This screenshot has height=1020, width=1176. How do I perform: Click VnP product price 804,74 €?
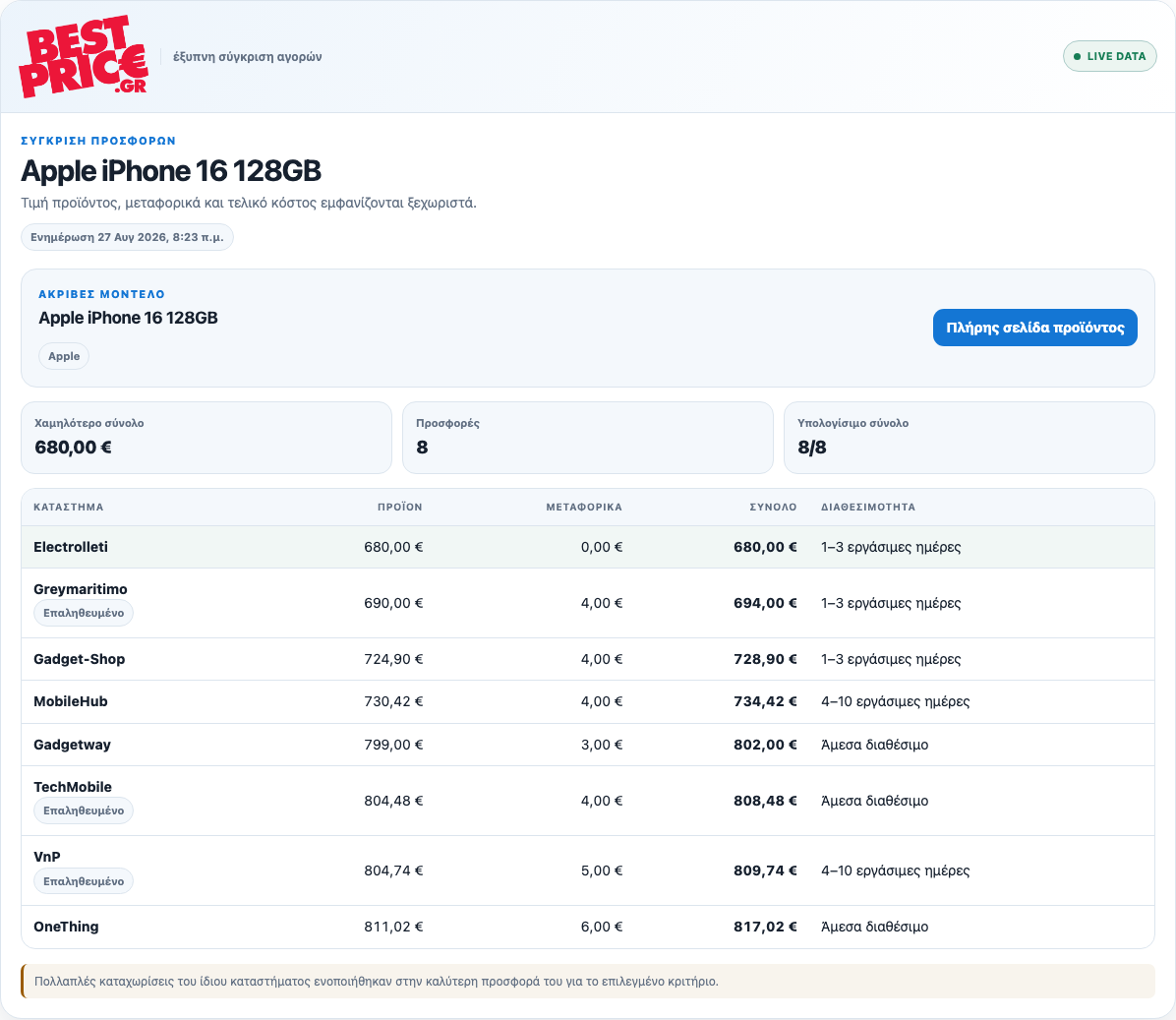[x=393, y=870]
